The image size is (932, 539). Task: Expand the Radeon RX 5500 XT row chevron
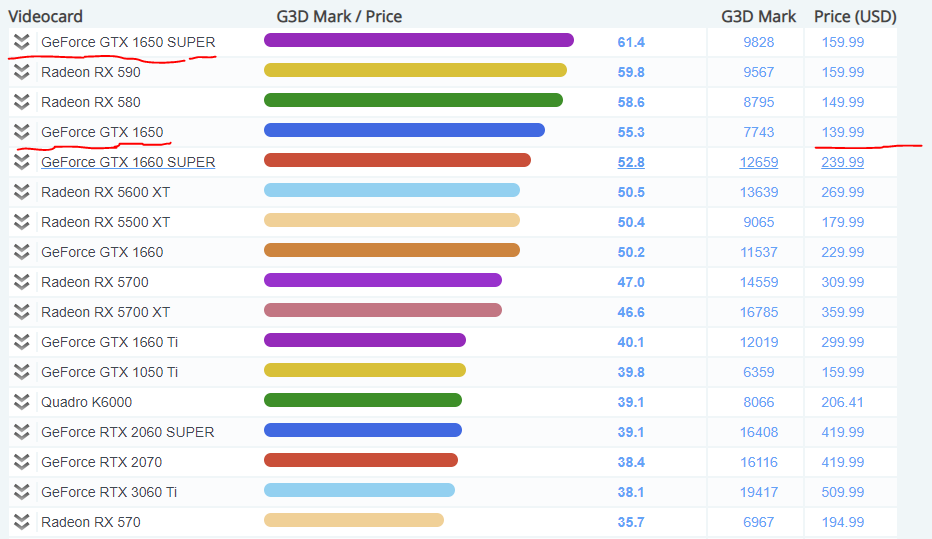[22, 222]
